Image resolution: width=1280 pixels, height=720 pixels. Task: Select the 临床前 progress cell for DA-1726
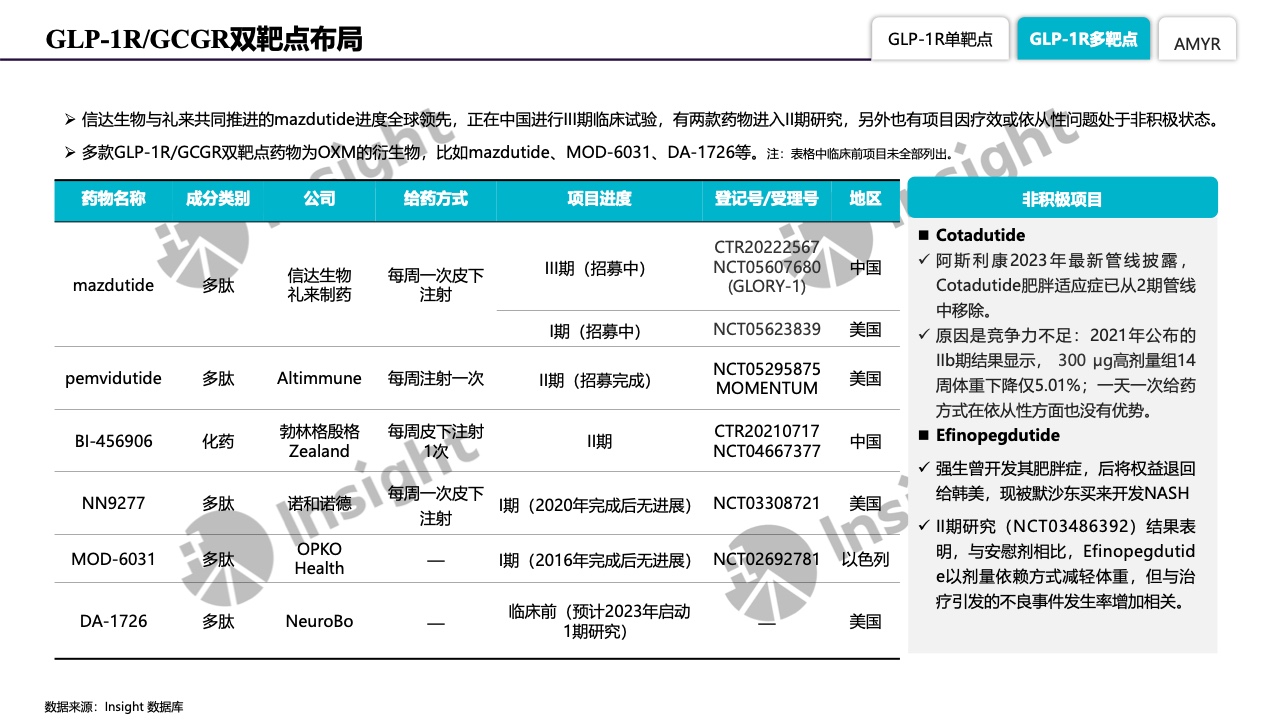[599, 621]
